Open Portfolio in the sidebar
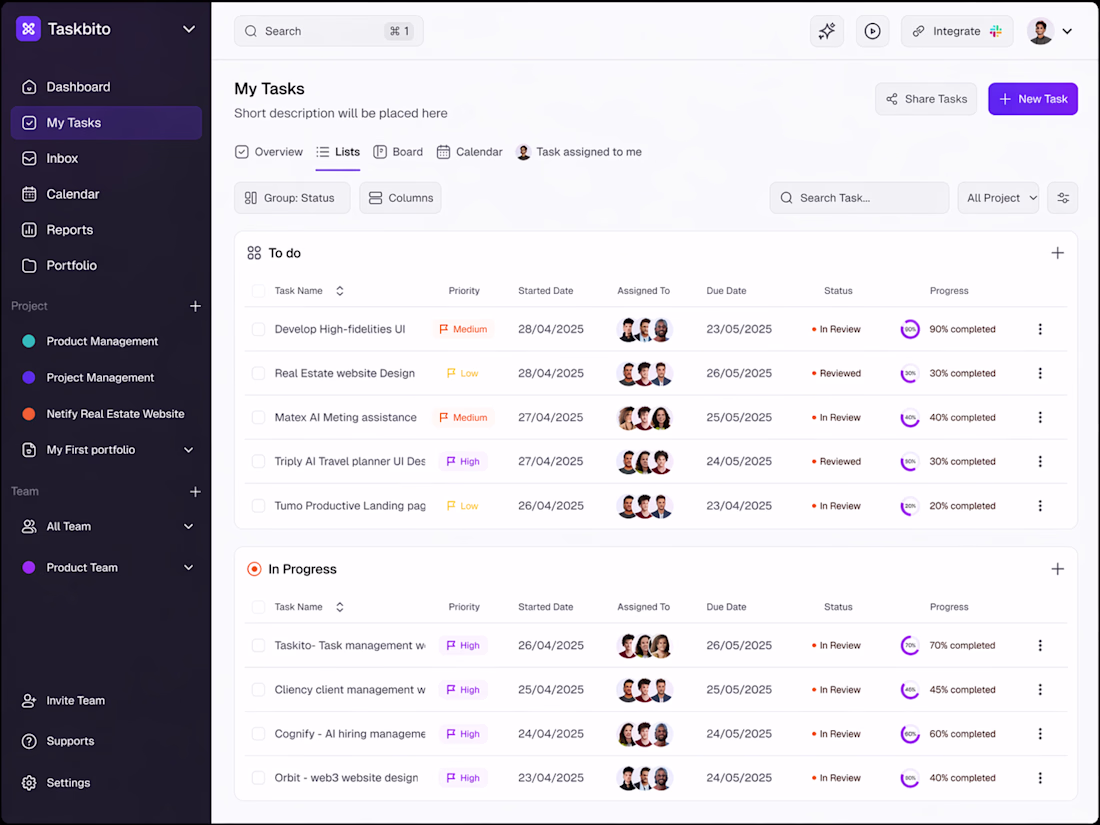This screenshot has height=825, width=1100. point(106,266)
